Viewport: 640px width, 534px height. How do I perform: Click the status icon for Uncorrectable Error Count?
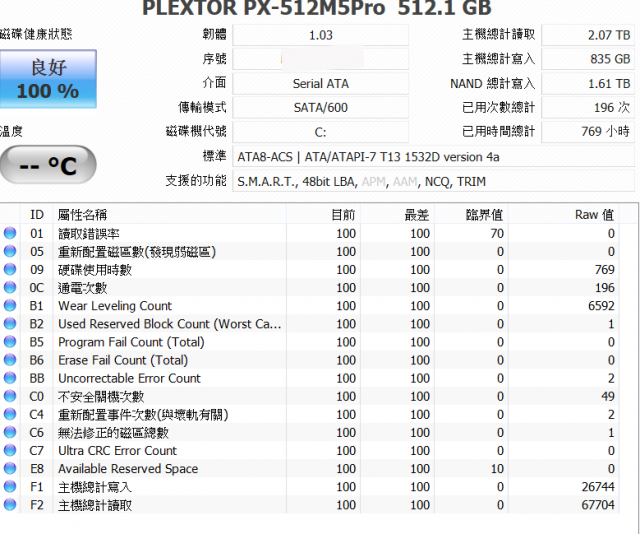click(10, 378)
